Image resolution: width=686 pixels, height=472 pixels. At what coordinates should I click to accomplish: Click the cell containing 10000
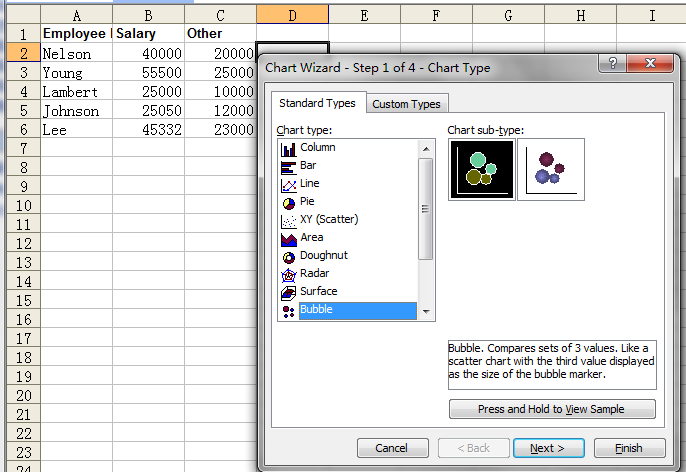click(x=220, y=91)
